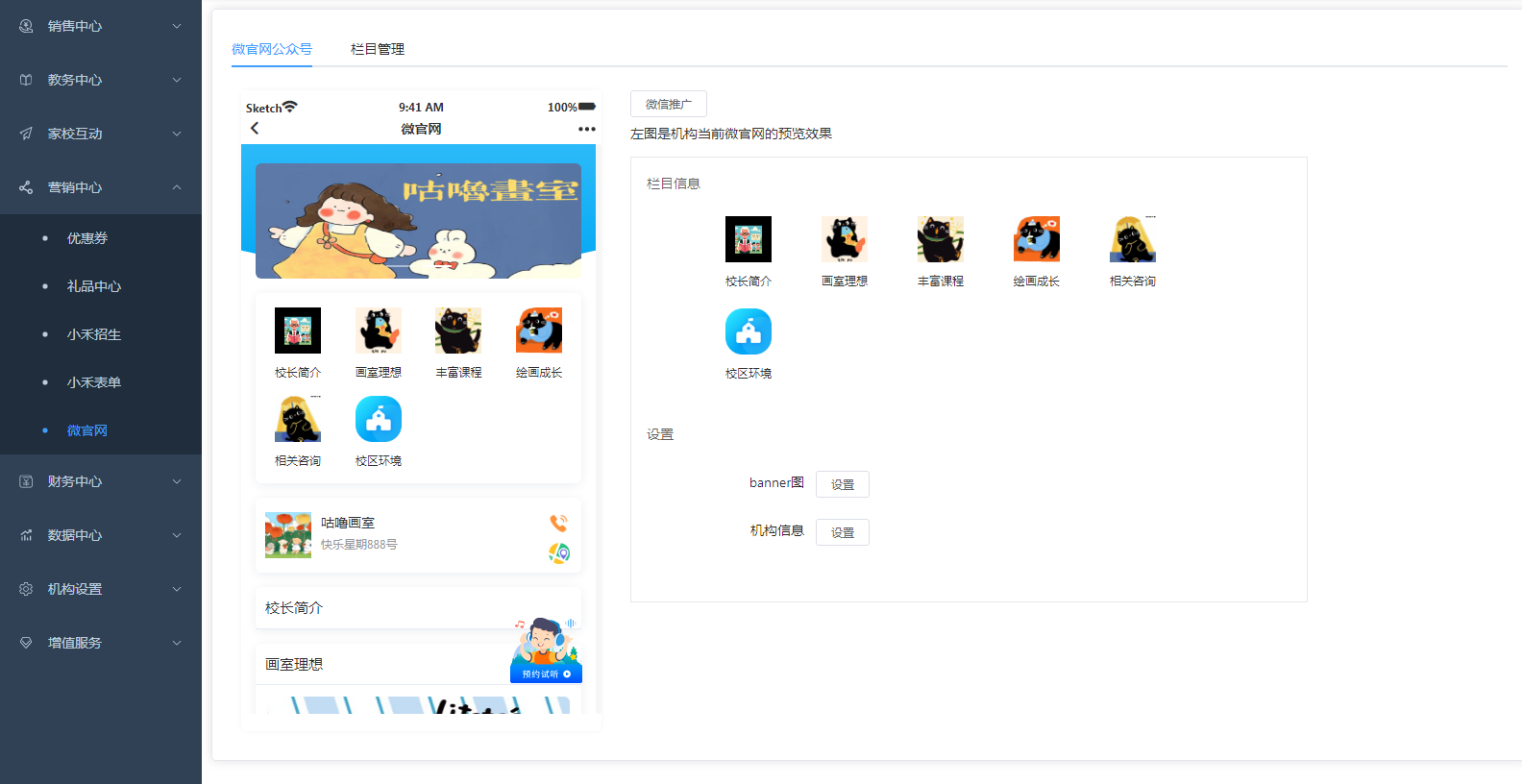
Task: Click 设置 button next to 机构信息
Action: pos(843,532)
